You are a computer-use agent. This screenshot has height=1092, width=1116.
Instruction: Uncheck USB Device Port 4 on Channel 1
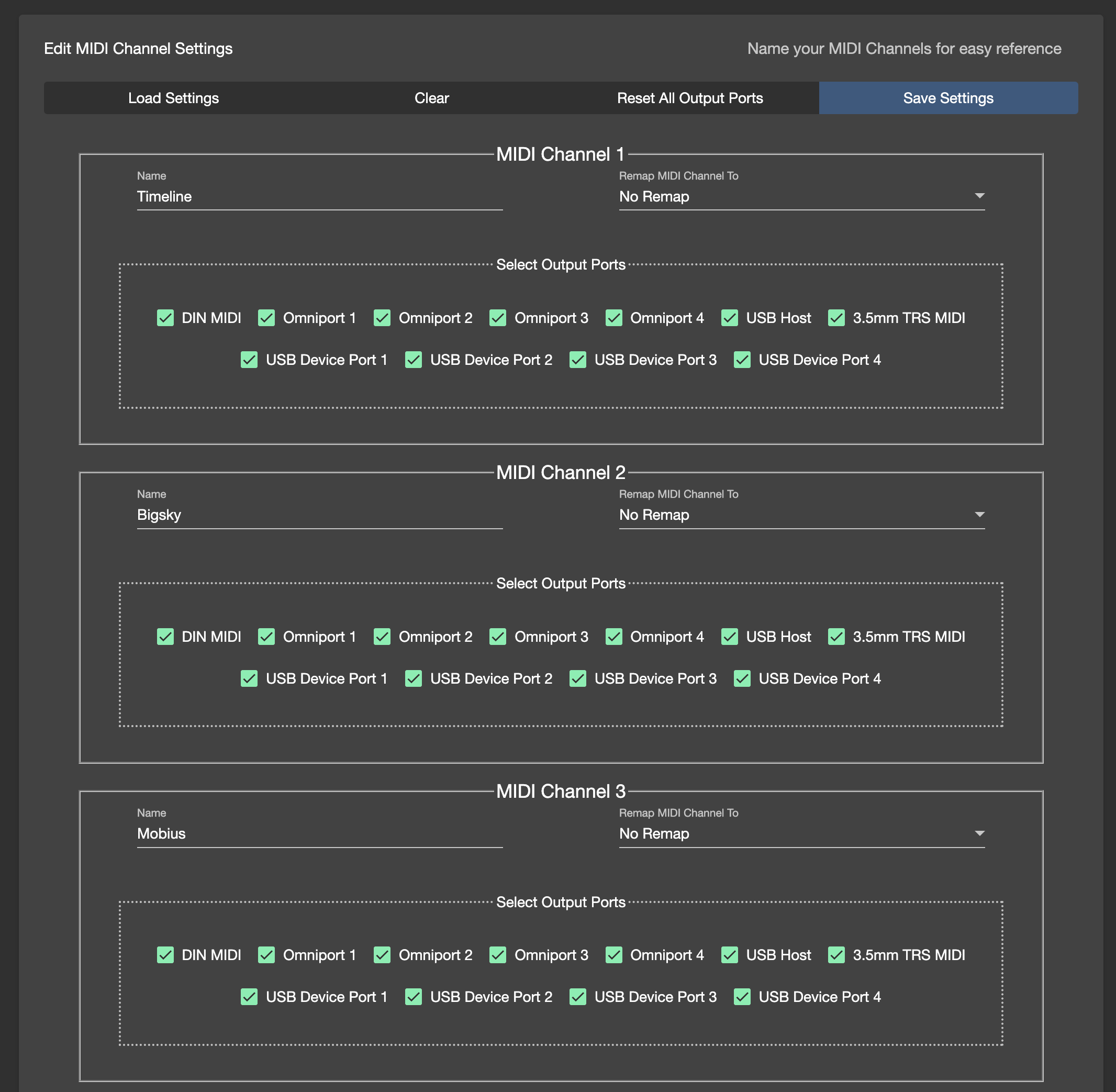pyautogui.click(x=742, y=360)
